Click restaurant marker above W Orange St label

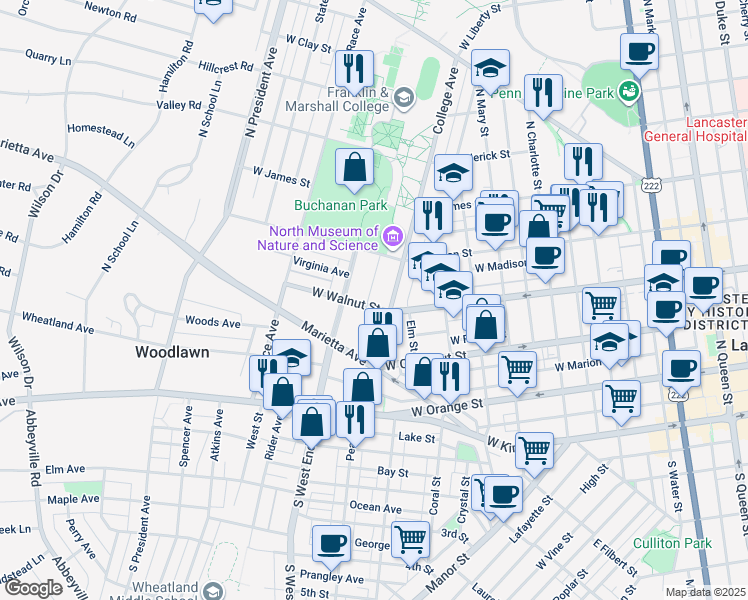tap(450, 378)
